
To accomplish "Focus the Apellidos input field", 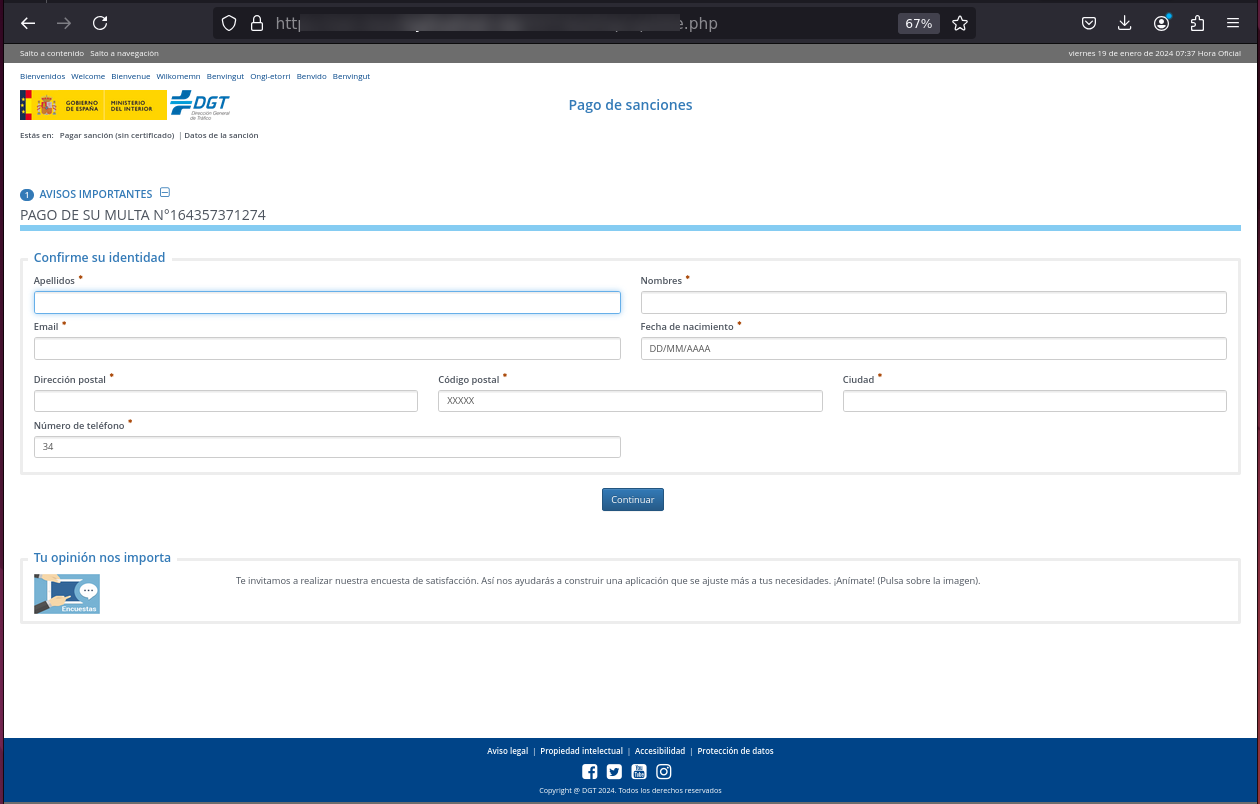I will (327, 302).
